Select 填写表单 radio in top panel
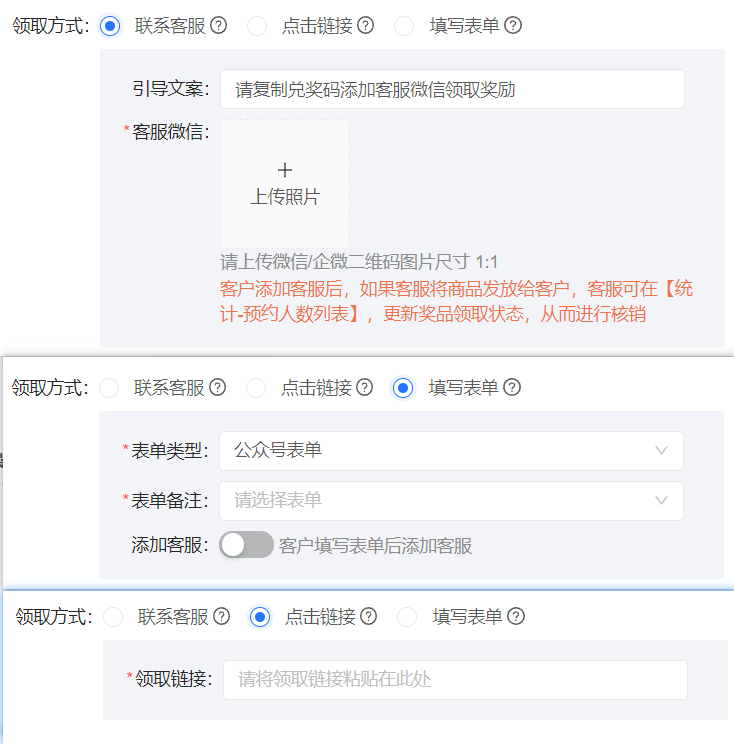734x744 pixels. (x=404, y=26)
